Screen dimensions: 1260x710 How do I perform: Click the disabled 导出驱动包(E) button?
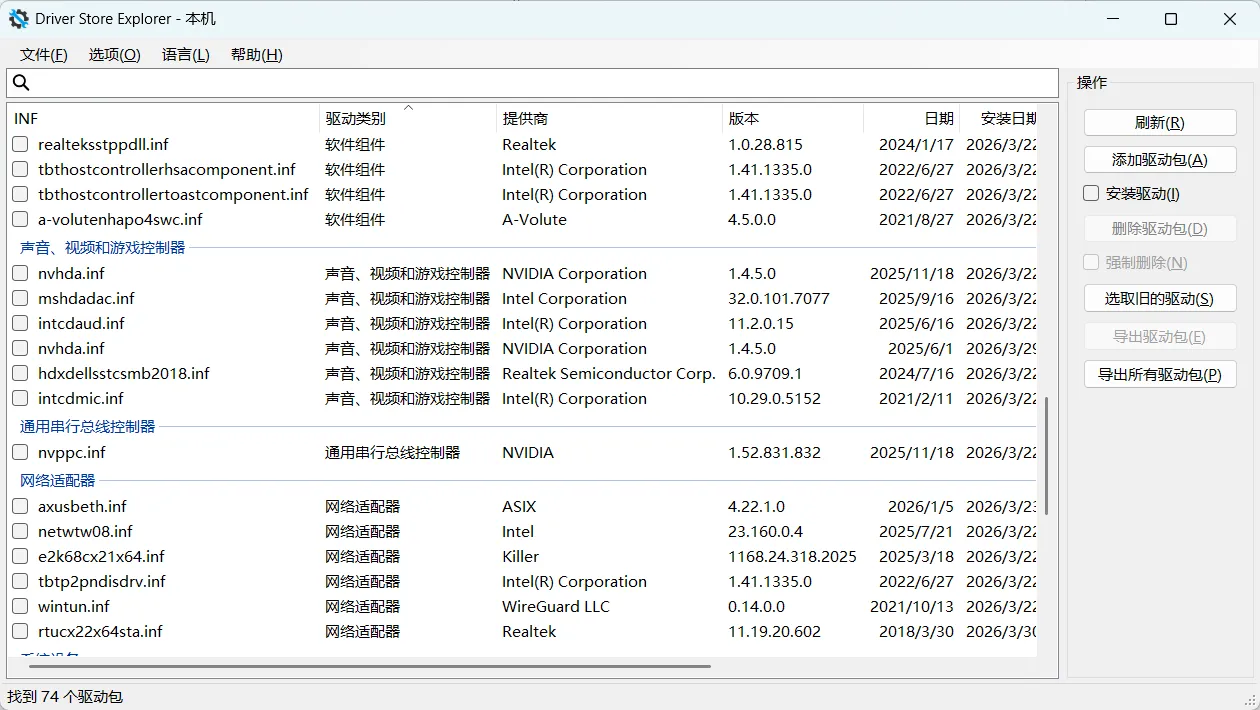pos(1160,337)
